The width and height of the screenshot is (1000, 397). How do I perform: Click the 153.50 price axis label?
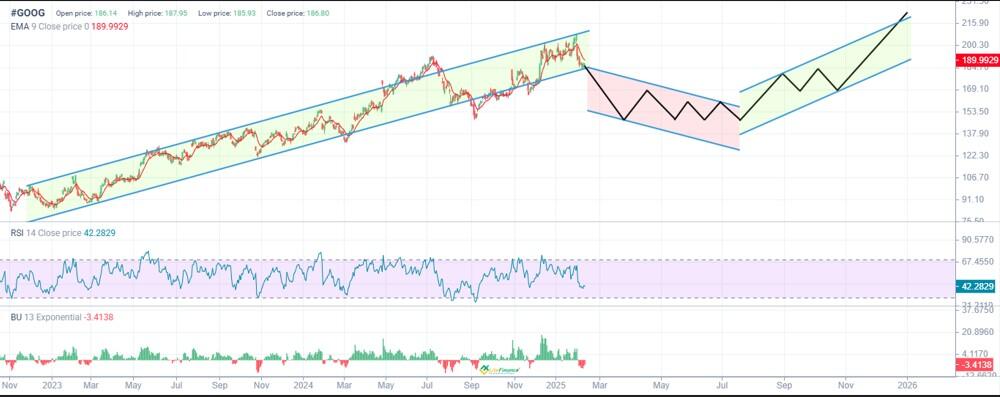[x=975, y=111]
